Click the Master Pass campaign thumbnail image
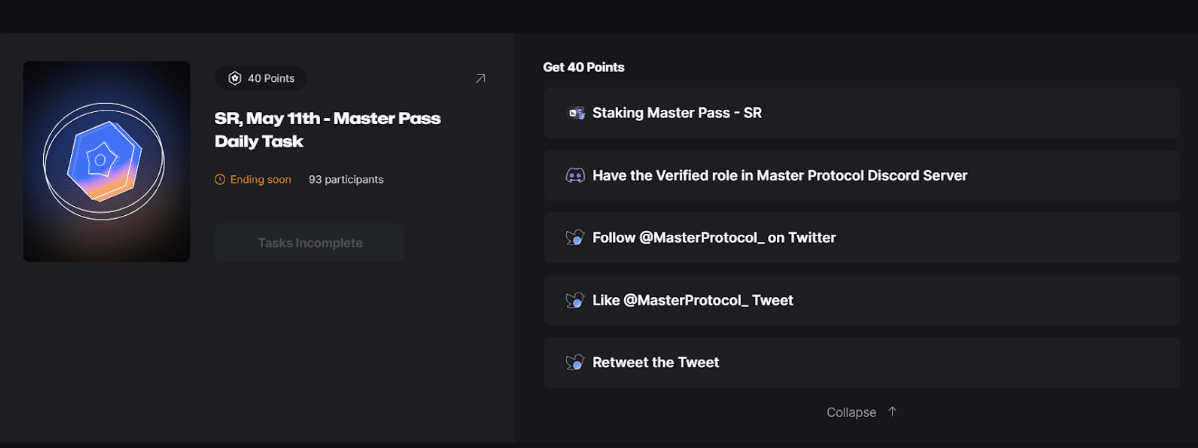The height and width of the screenshot is (448, 1198). click(x=107, y=161)
